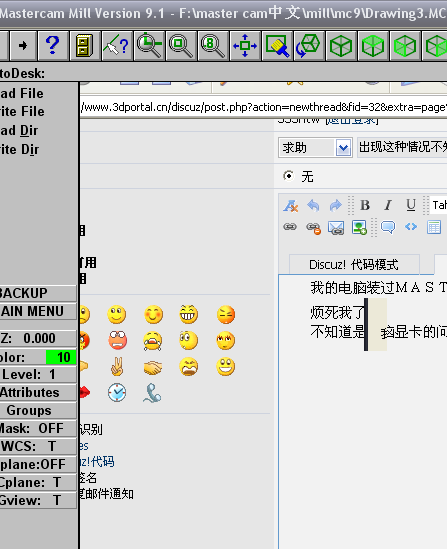This screenshot has height=549, width=447.
Task: Click the thread title input field
Action: [x=402, y=147]
